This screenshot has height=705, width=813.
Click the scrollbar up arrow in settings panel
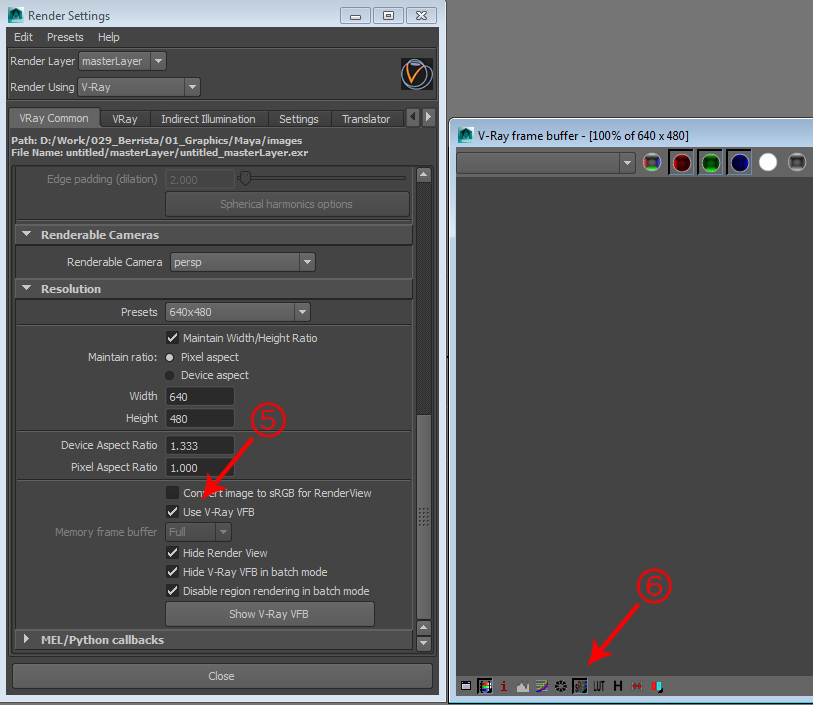[x=424, y=175]
